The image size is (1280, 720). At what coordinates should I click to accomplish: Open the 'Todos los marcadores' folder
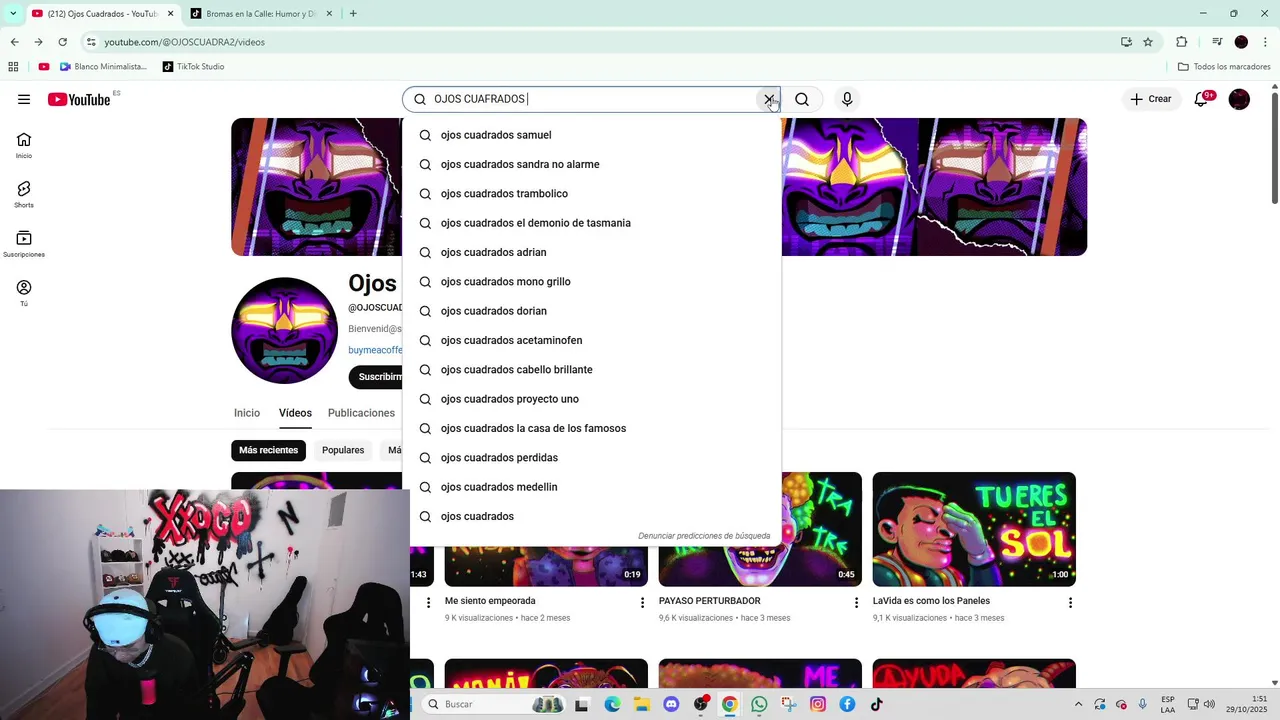pos(1224,67)
